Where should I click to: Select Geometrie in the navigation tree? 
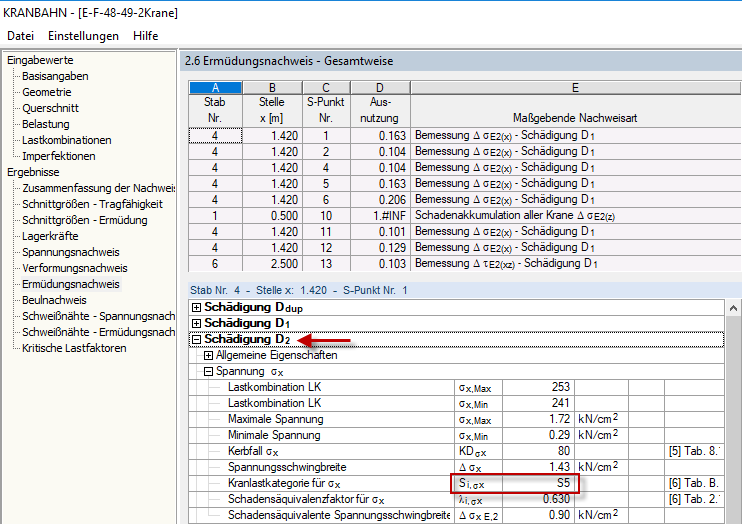(46, 92)
